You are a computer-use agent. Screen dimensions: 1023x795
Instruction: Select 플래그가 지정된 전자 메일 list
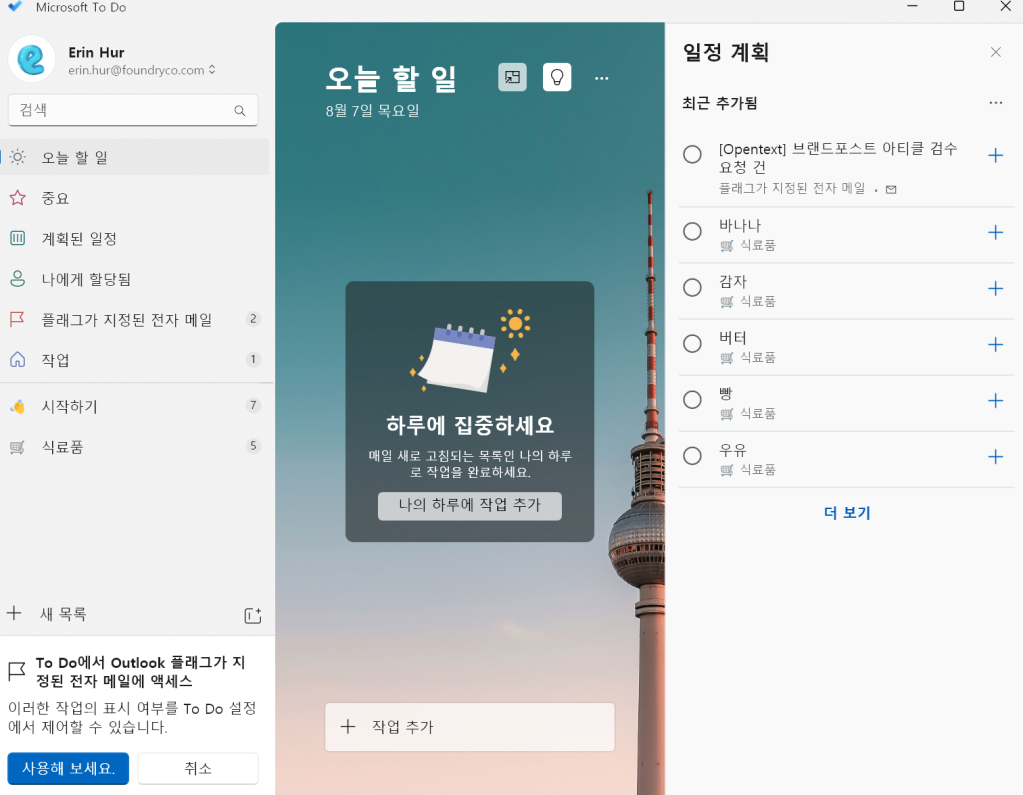point(126,320)
